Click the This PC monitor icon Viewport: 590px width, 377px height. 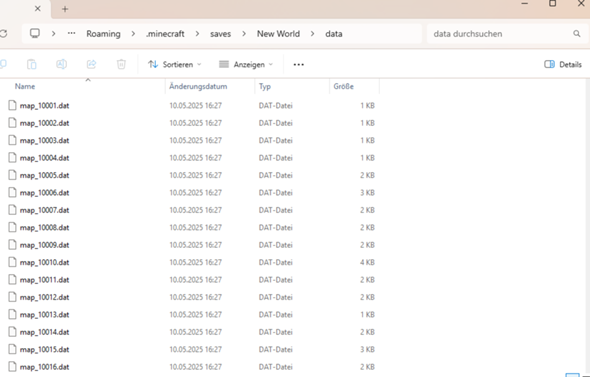(x=35, y=33)
